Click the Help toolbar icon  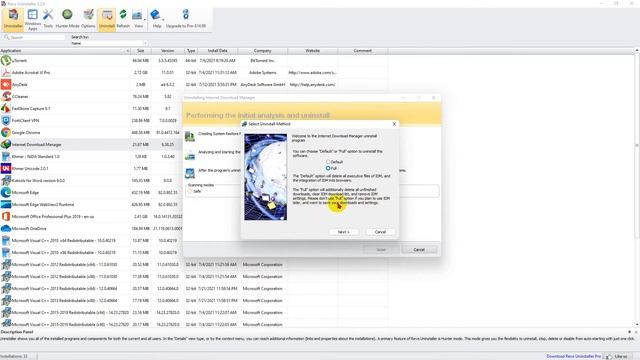pyautogui.click(x=156, y=19)
